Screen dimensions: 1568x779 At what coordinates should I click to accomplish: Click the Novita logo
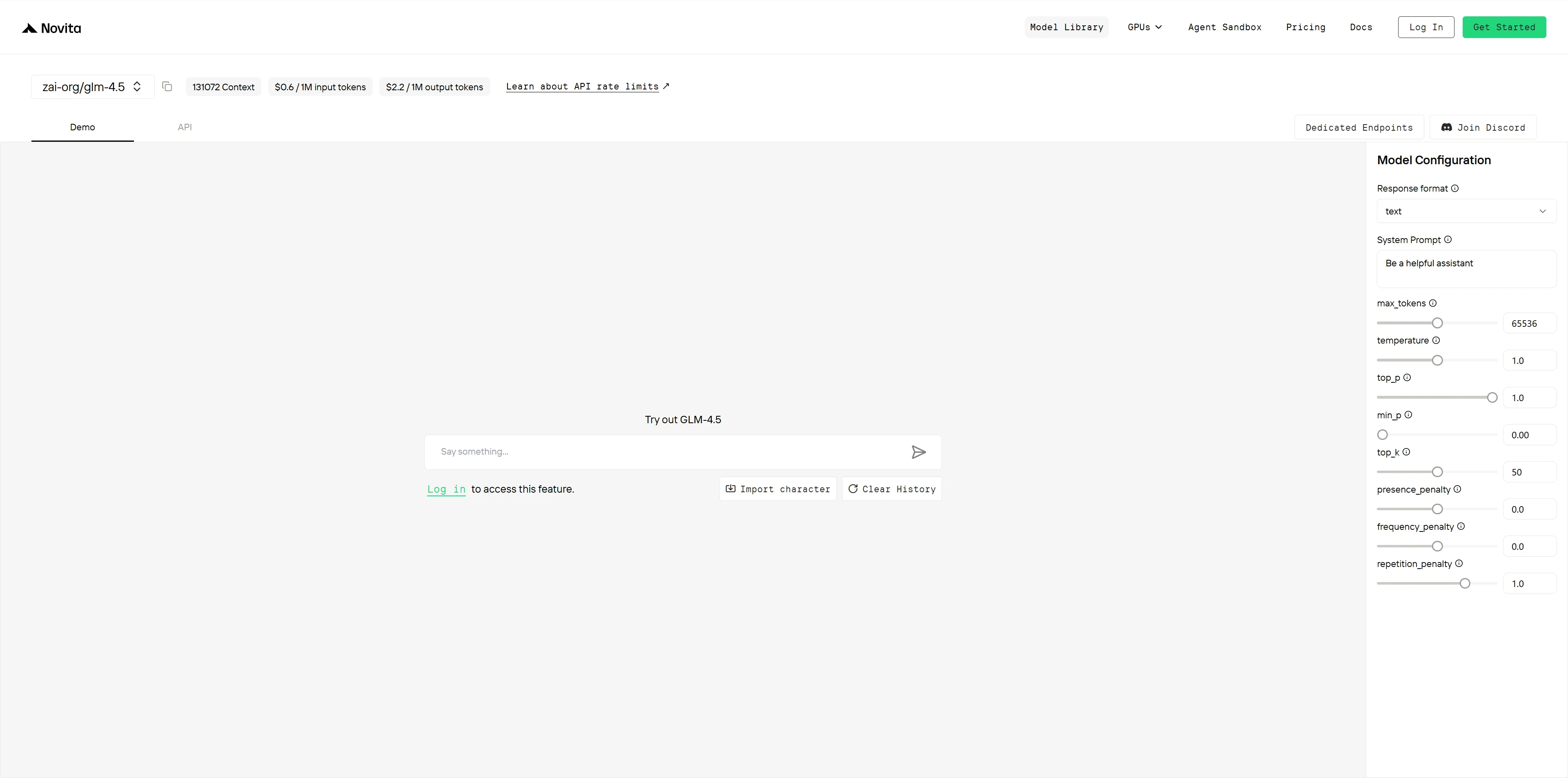click(52, 28)
